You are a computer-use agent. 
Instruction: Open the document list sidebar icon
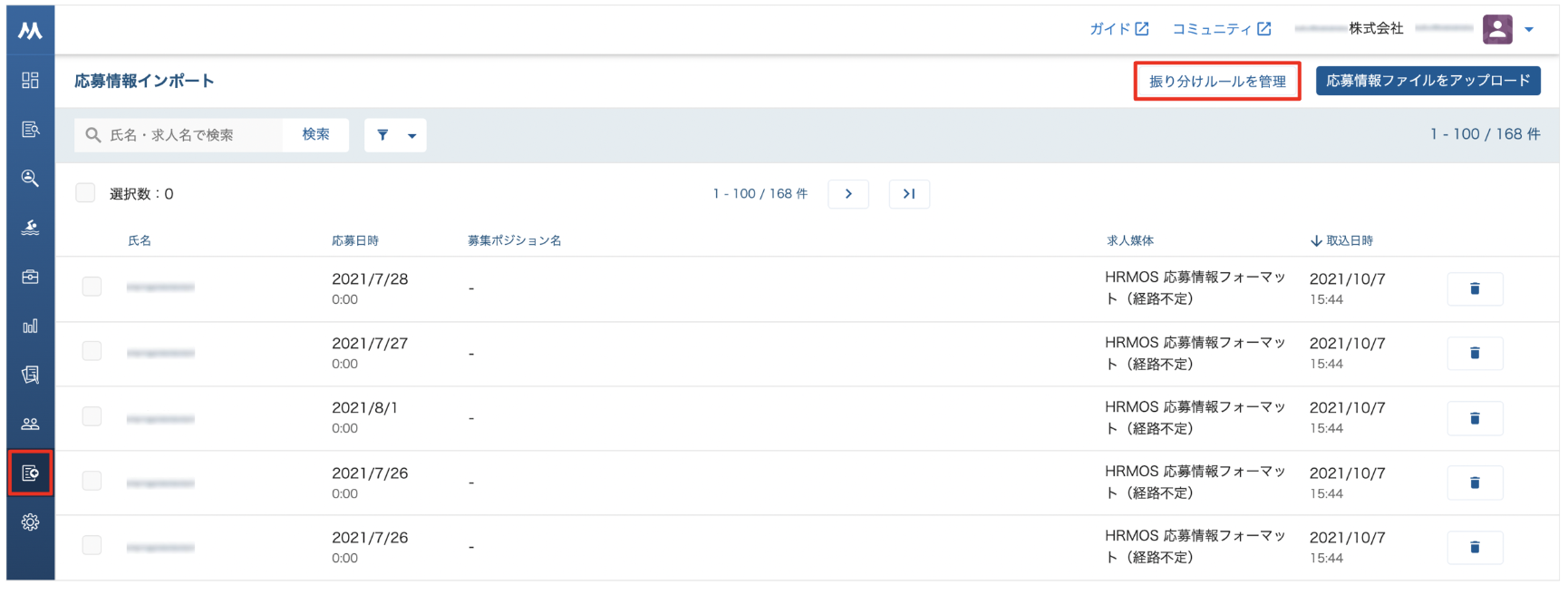(30, 129)
